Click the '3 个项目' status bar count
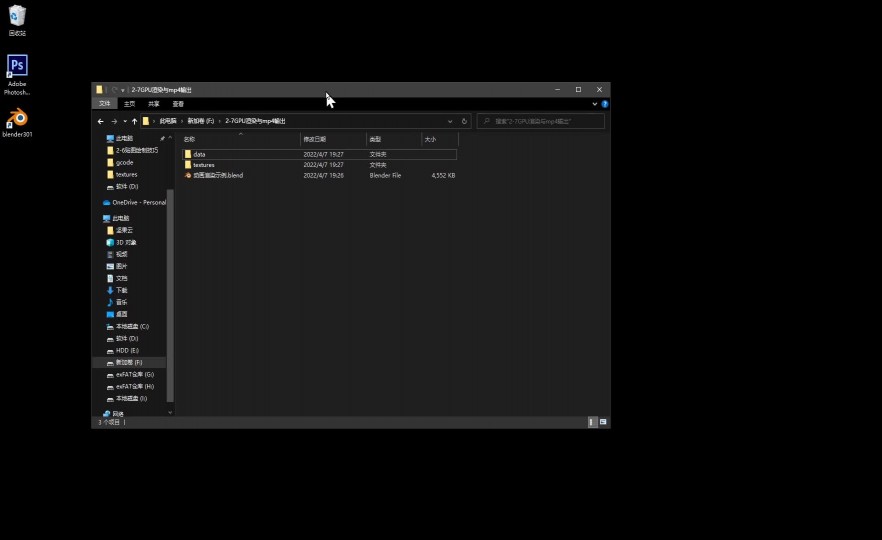Viewport: 882px width, 540px height. [109, 422]
